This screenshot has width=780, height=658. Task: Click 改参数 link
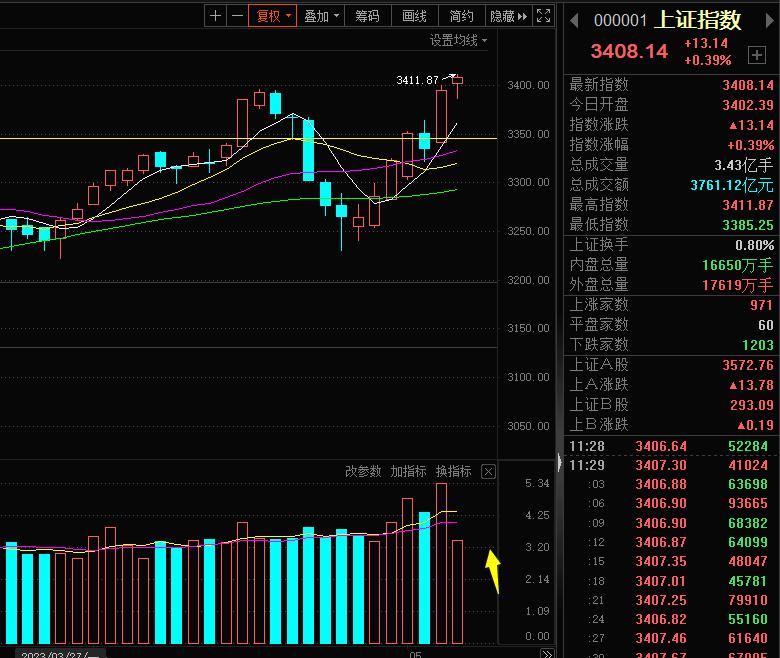tap(363, 471)
